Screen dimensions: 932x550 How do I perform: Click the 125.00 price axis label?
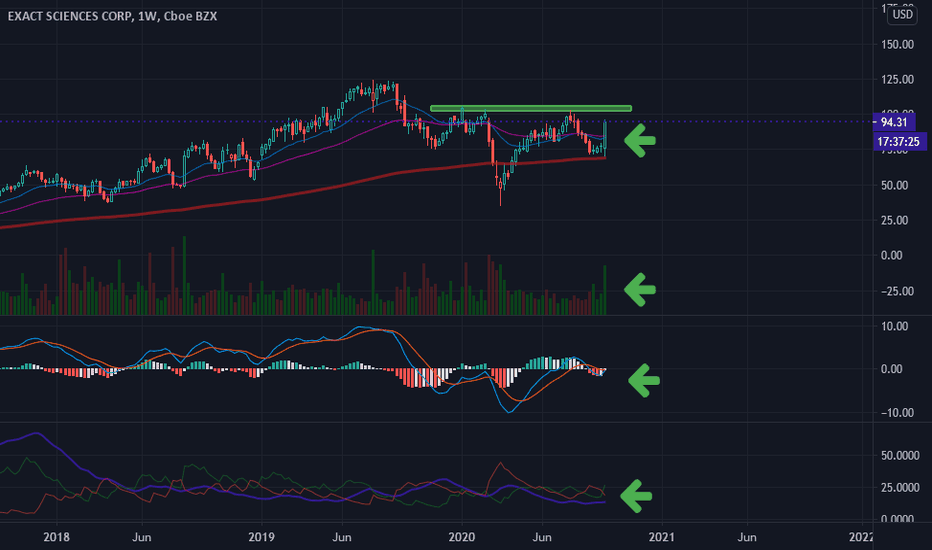pos(898,80)
